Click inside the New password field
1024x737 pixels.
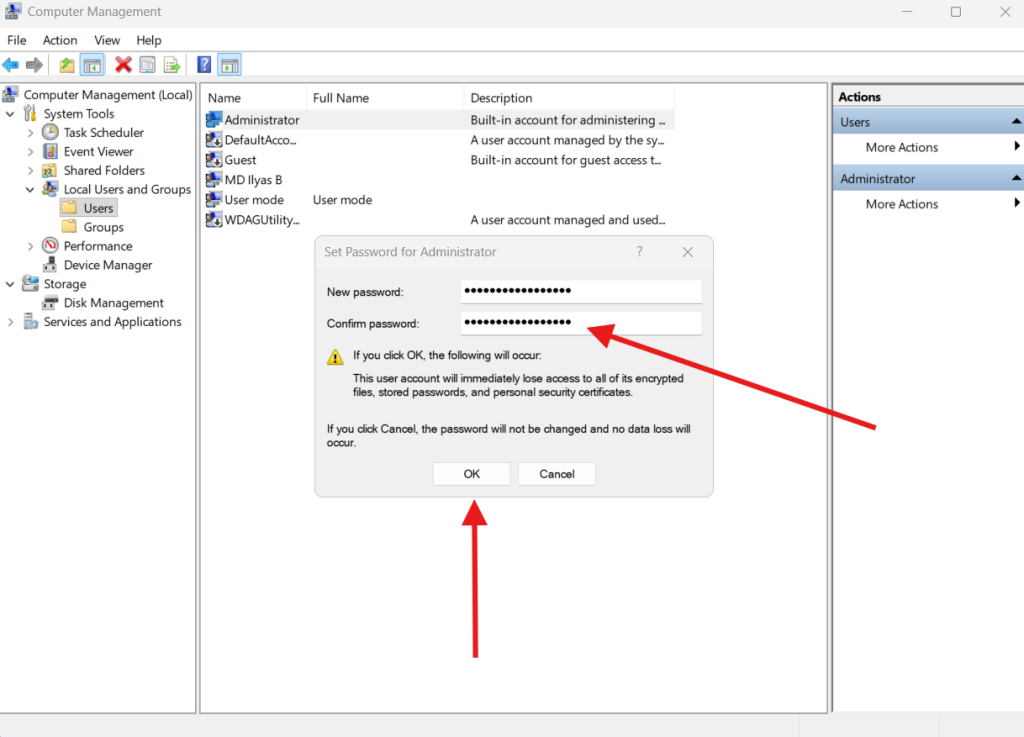(580, 290)
